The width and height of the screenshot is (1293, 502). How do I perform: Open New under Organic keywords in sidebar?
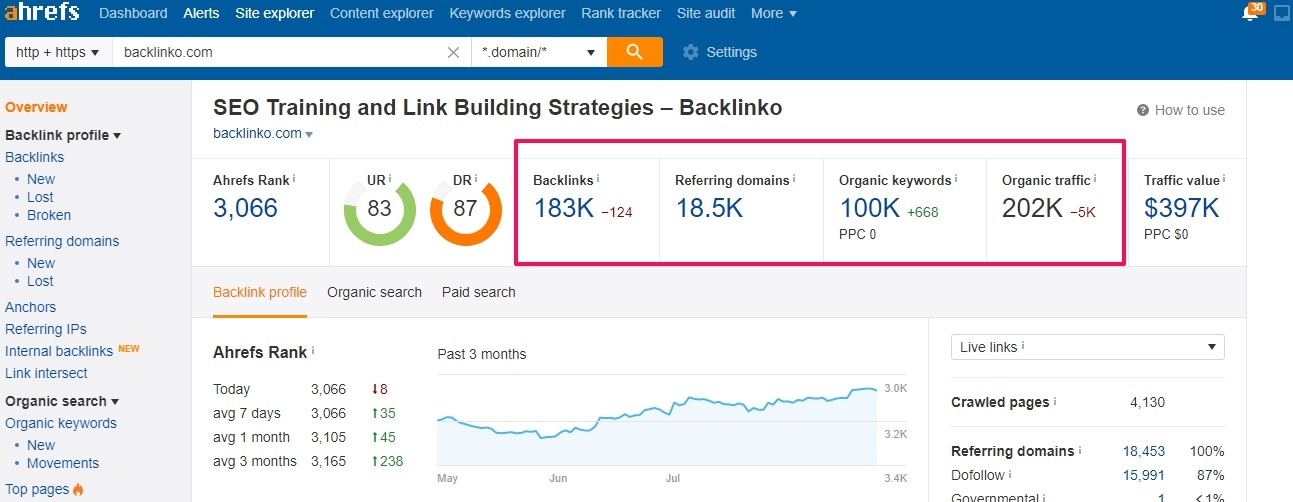click(x=41, y=445)
